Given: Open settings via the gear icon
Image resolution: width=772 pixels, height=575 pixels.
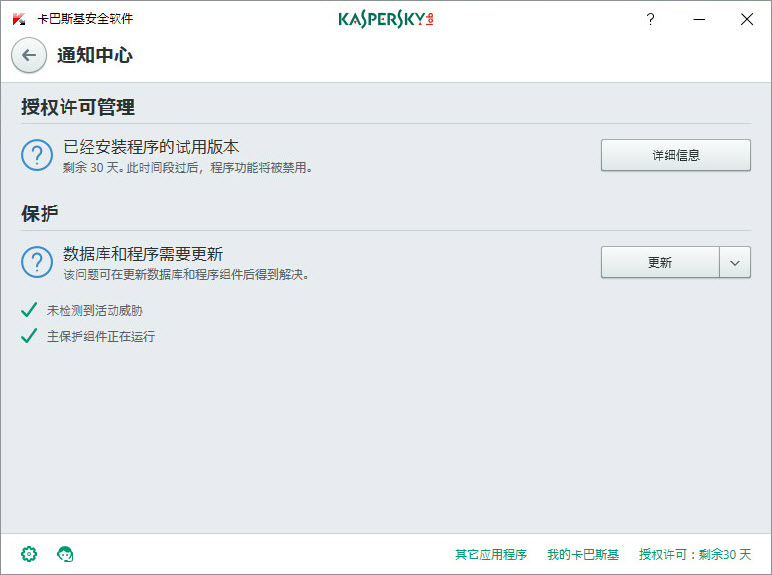Looking at the screenshot, I should (x=29, y=554).
